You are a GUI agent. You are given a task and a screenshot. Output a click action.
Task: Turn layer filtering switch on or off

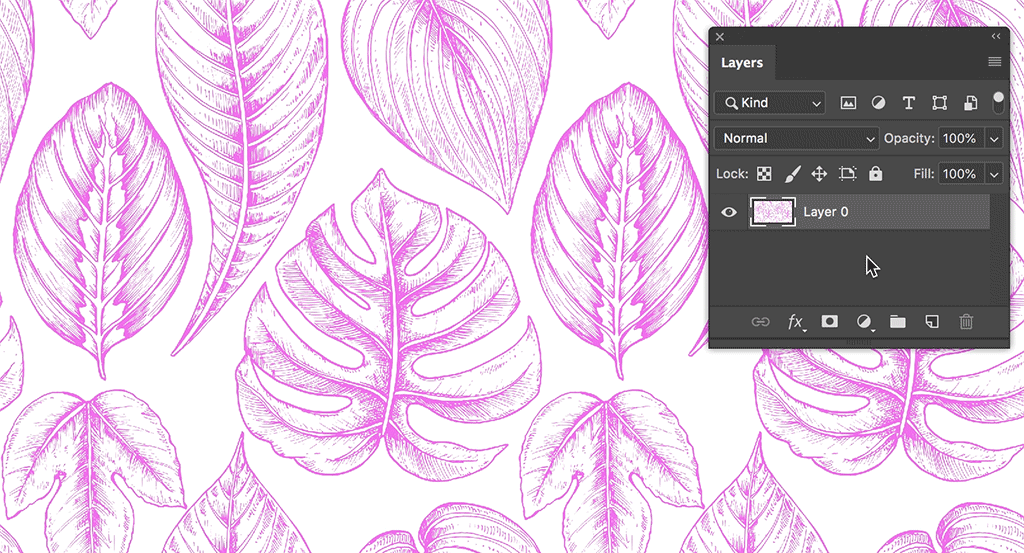click(x=998, y=101)
